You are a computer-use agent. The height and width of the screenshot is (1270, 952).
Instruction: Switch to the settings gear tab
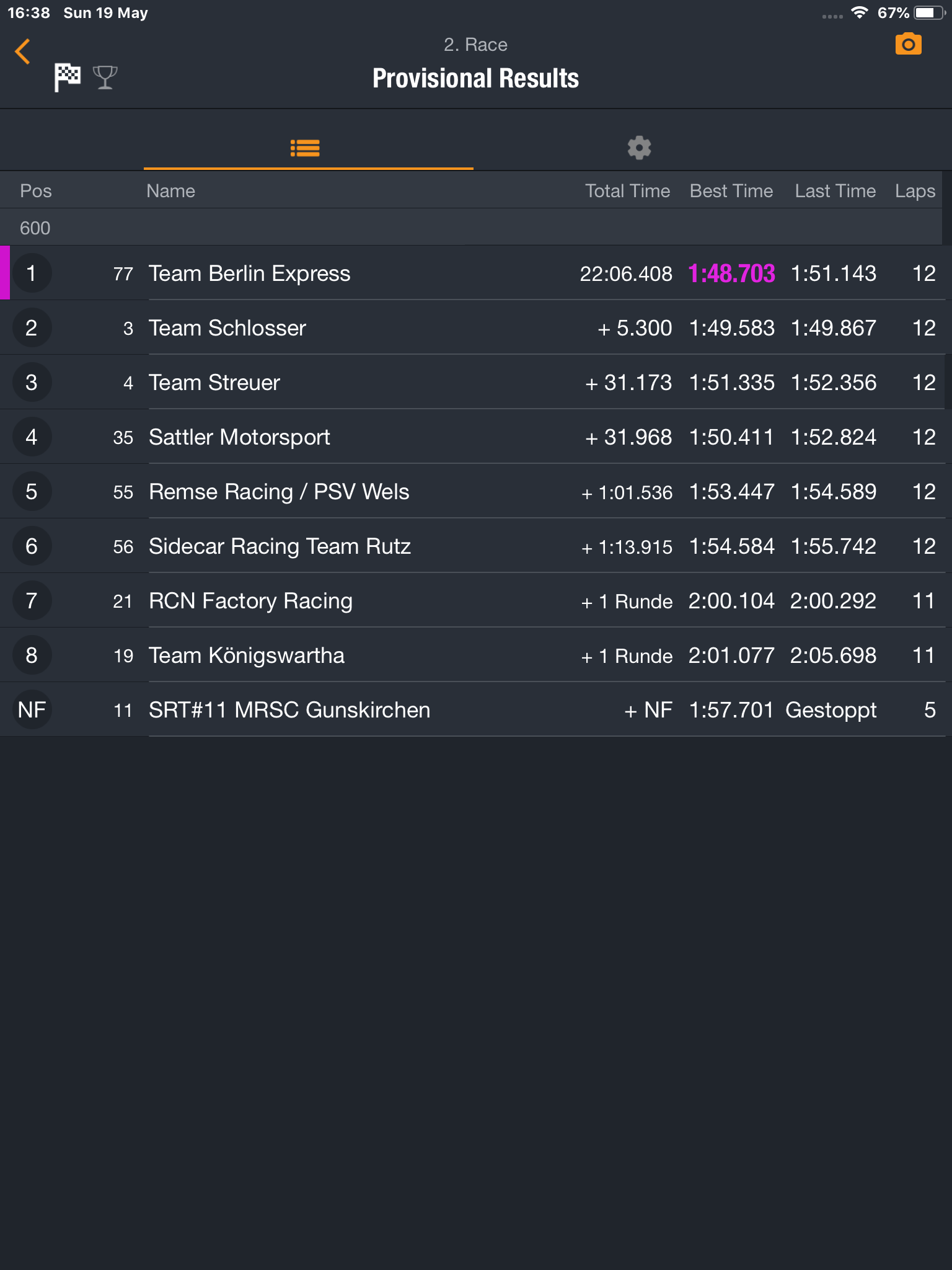(x=639, y=148)
